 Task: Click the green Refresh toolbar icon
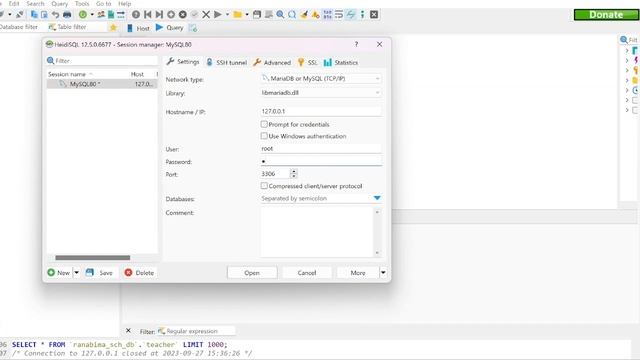point(83,15)
